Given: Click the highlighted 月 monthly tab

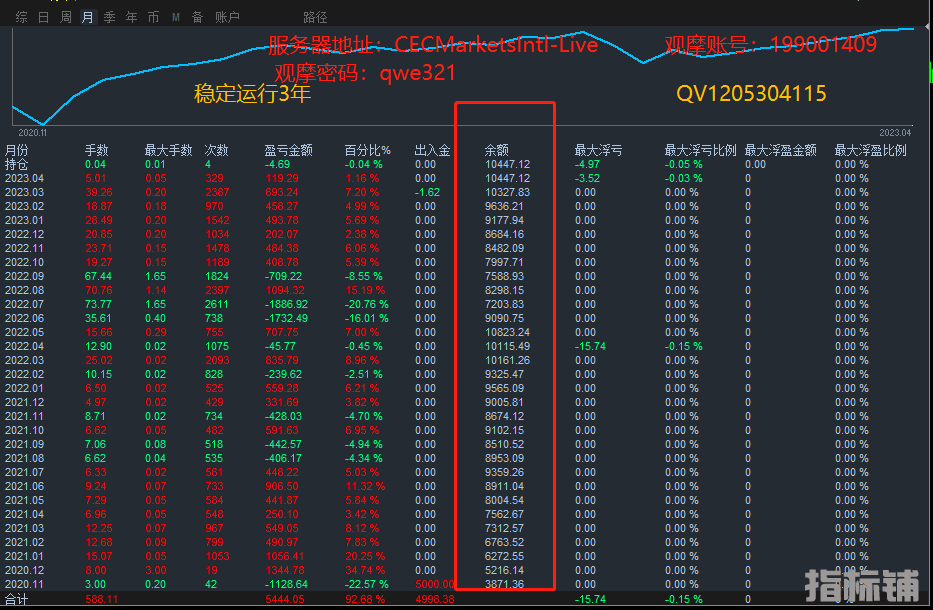Looking at the screenshot, I should tap(88, 17).
